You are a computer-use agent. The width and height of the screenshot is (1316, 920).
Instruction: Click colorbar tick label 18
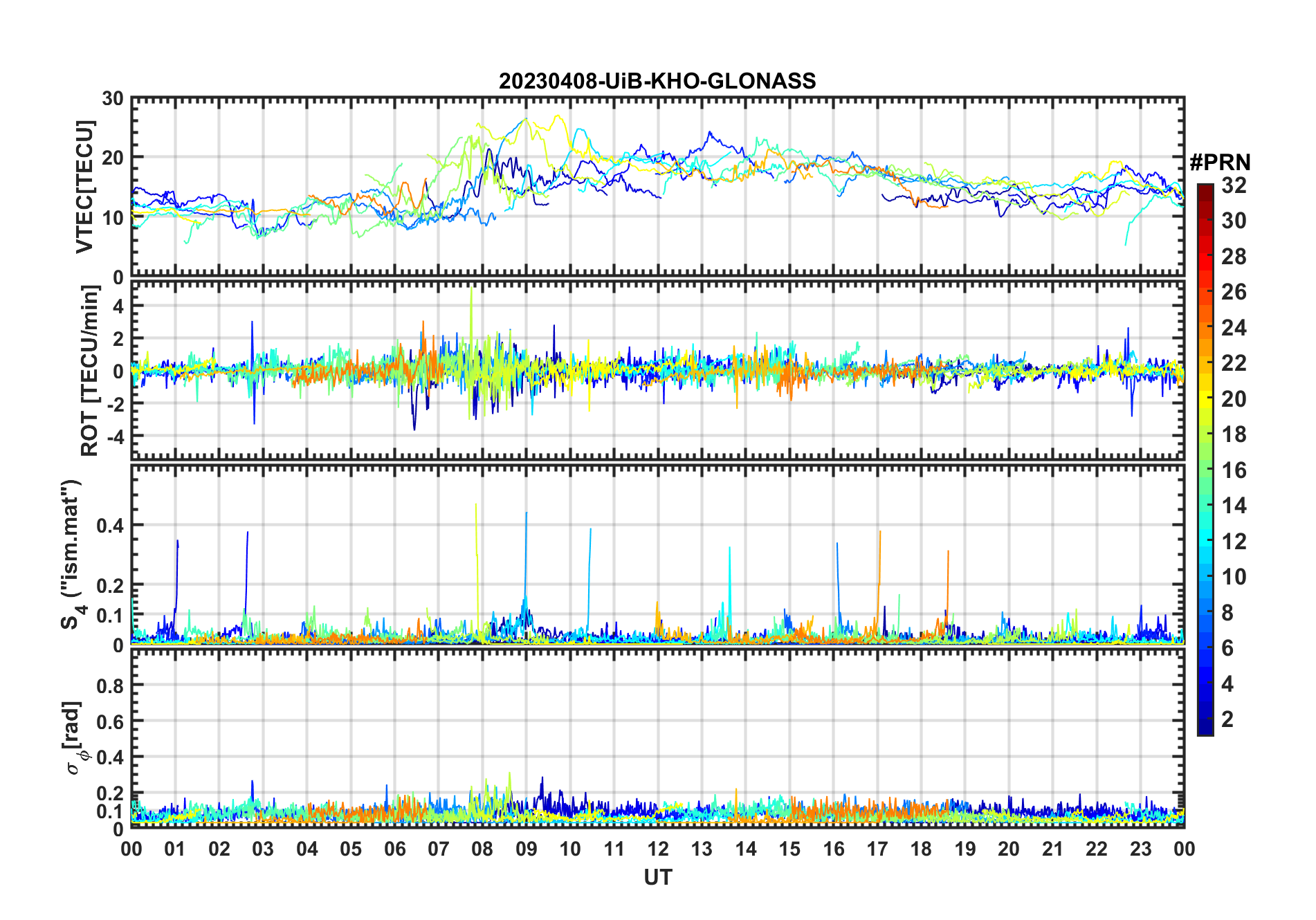coord(1234,434)
